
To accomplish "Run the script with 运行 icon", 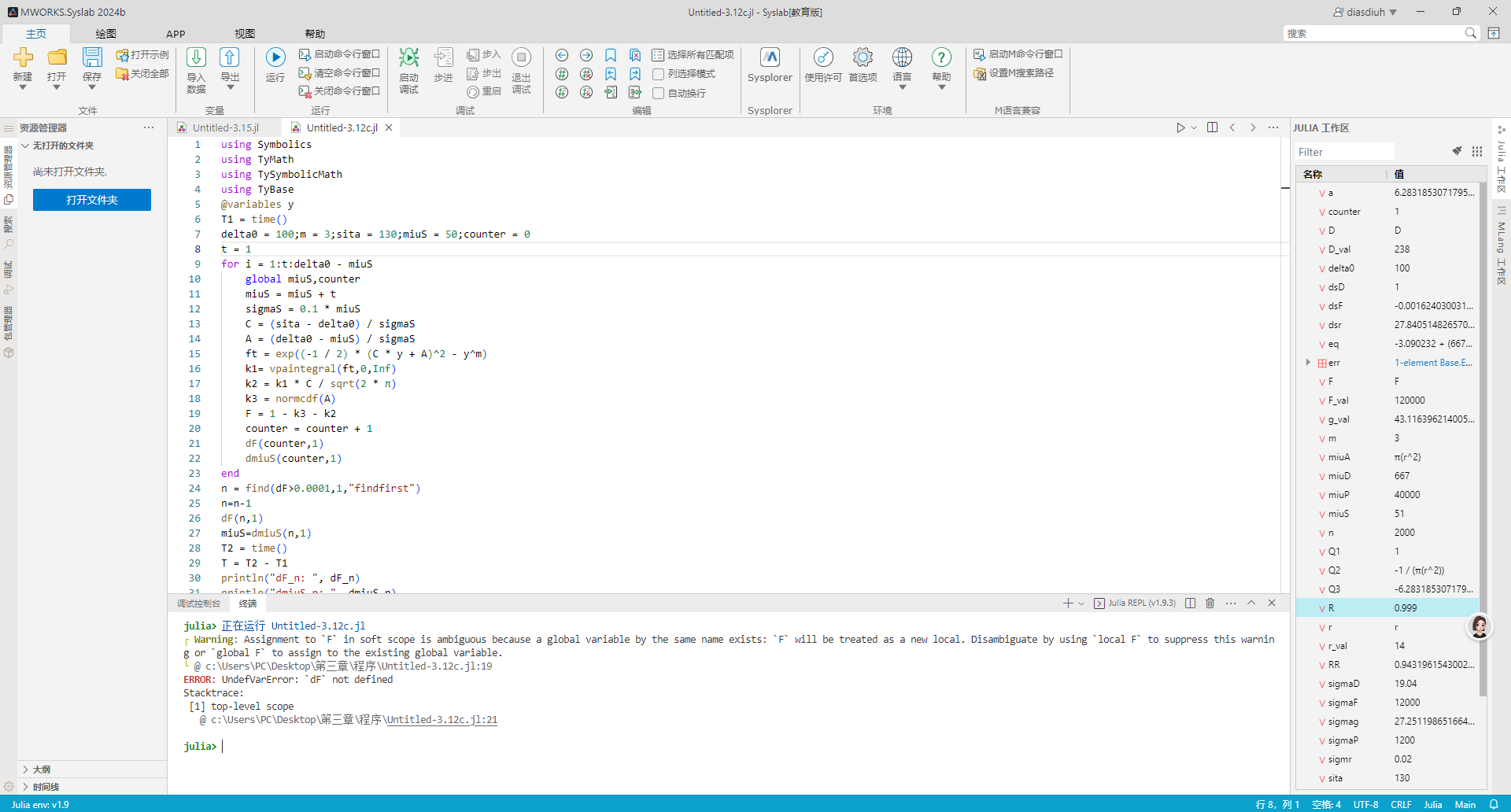I will (x=275, y=57).
